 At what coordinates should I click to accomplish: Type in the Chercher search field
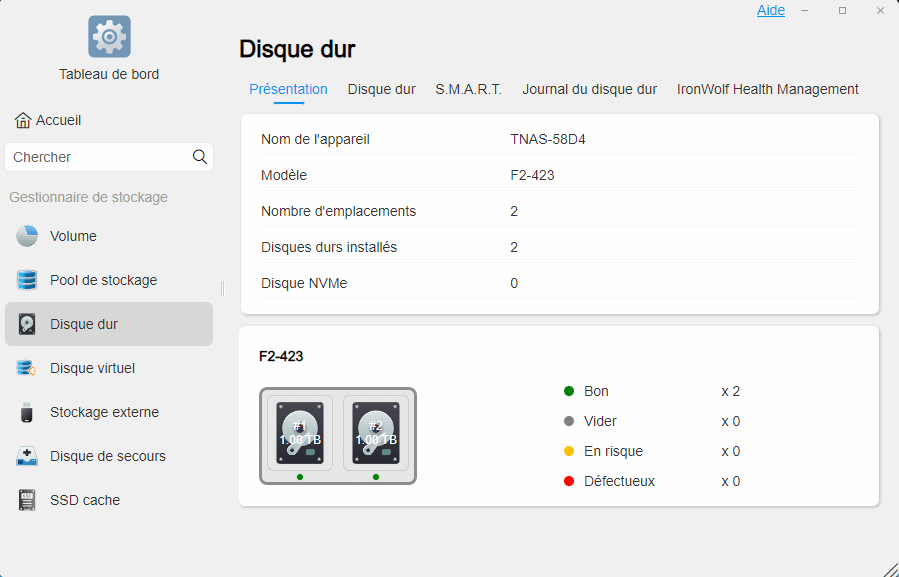98,157
